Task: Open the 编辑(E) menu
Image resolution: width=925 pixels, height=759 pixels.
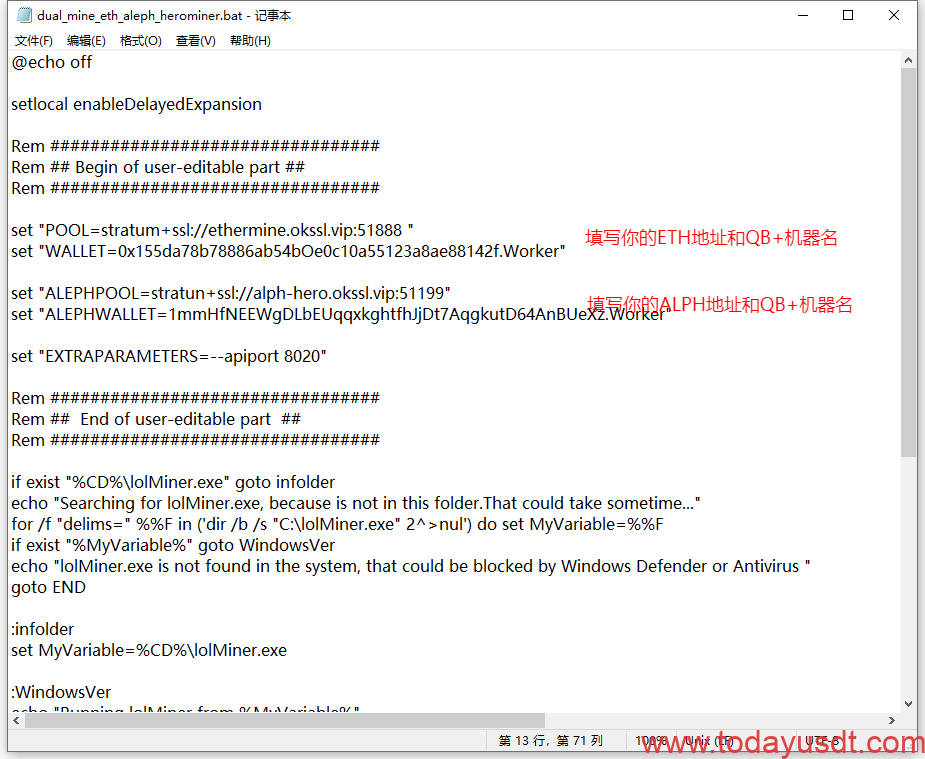Action: 86,41
